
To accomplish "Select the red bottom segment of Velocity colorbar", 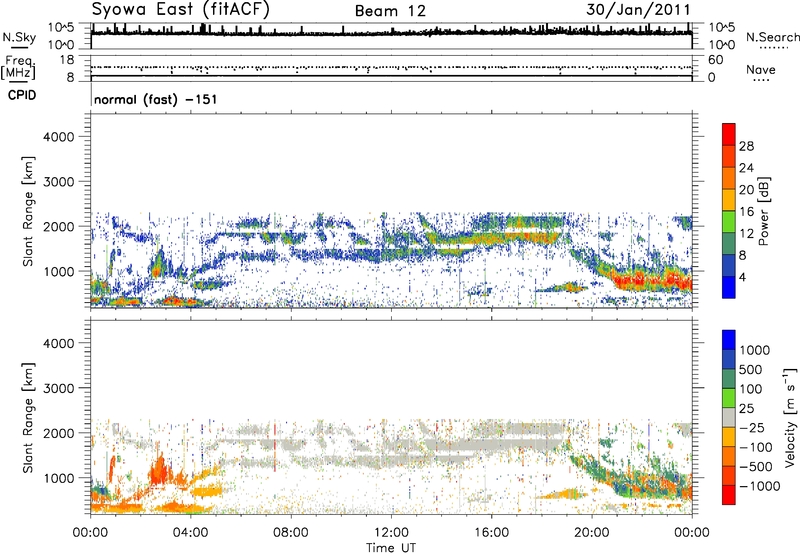I will coord(729,495).
